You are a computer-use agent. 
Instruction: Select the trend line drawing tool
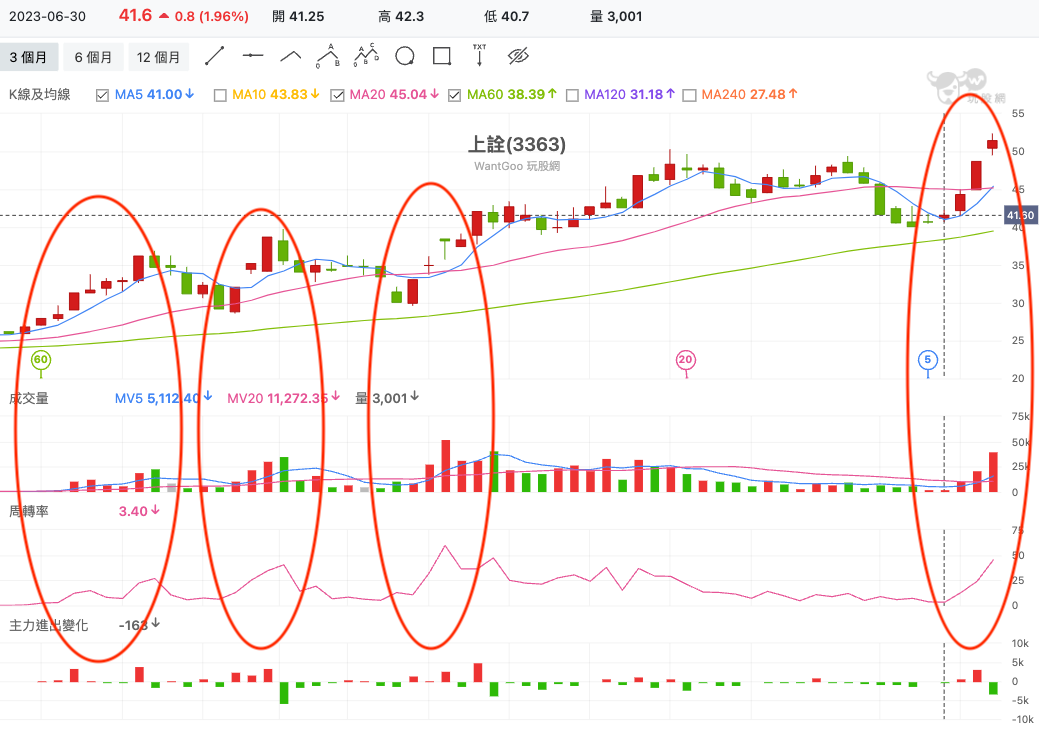point(215,56)
